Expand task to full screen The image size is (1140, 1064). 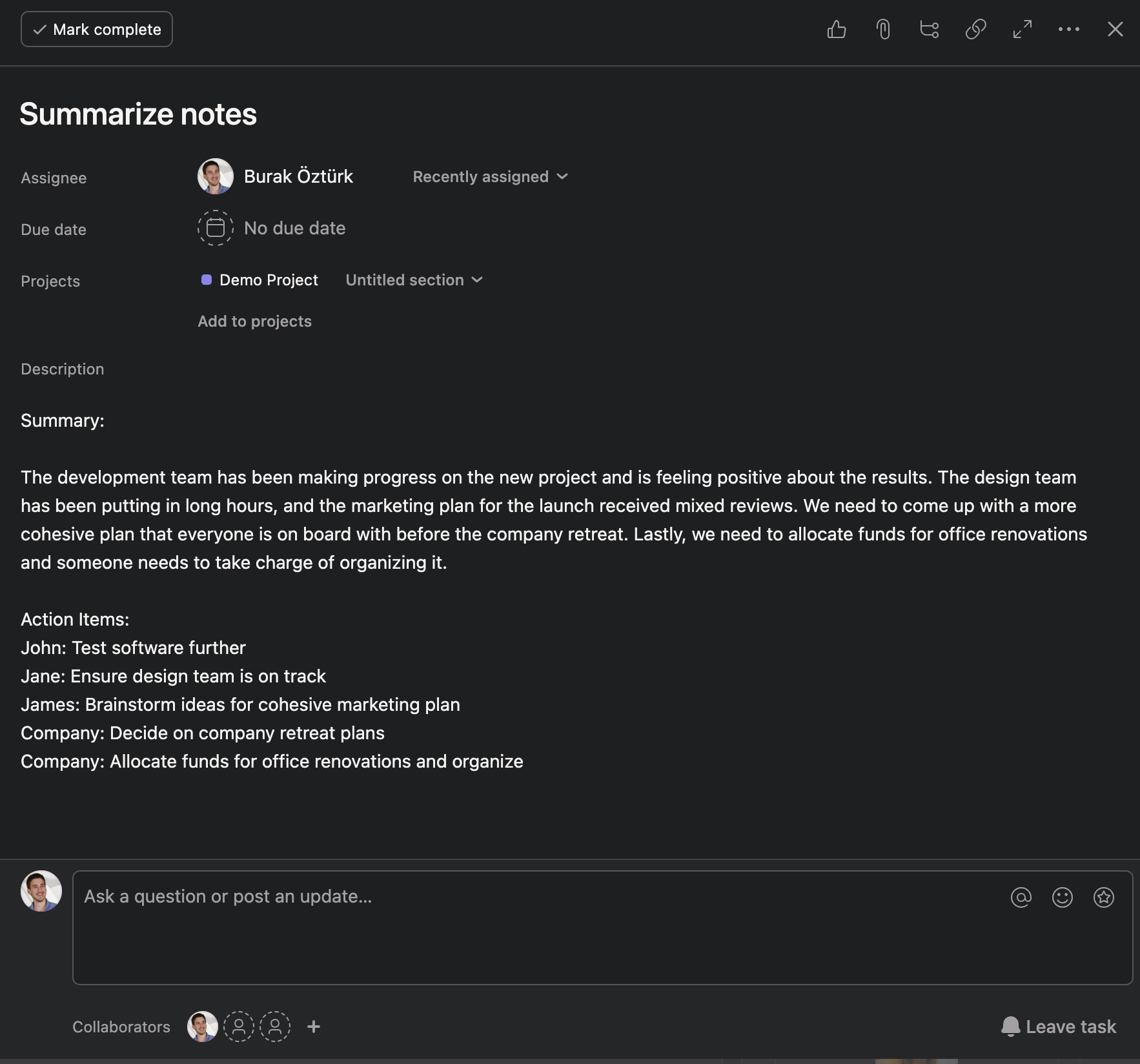coord(1022,29)
